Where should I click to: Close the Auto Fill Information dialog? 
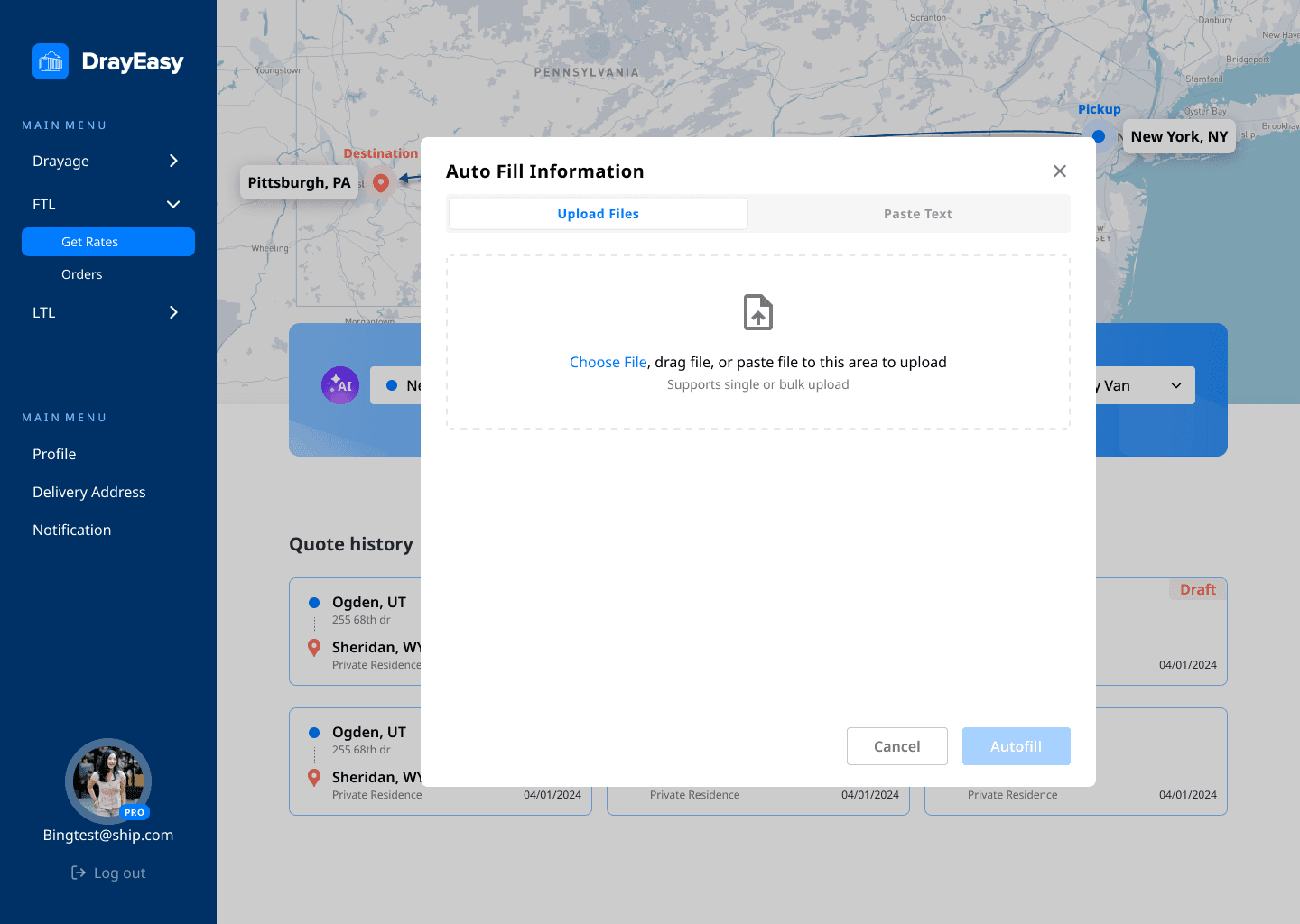1060,171
